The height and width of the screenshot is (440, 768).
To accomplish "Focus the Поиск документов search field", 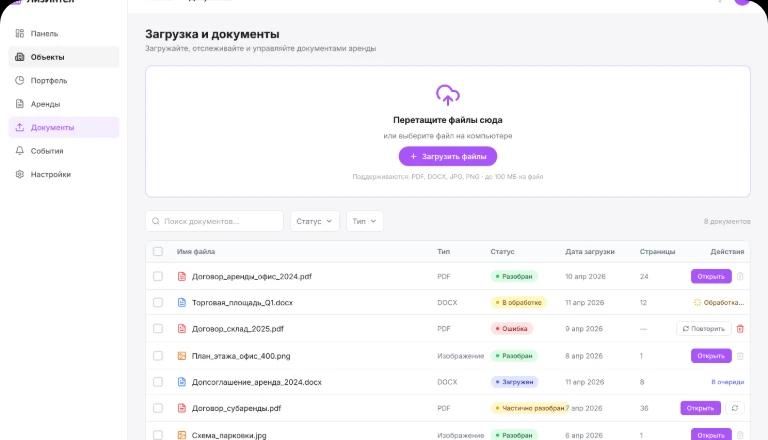I will coord(214,221).
